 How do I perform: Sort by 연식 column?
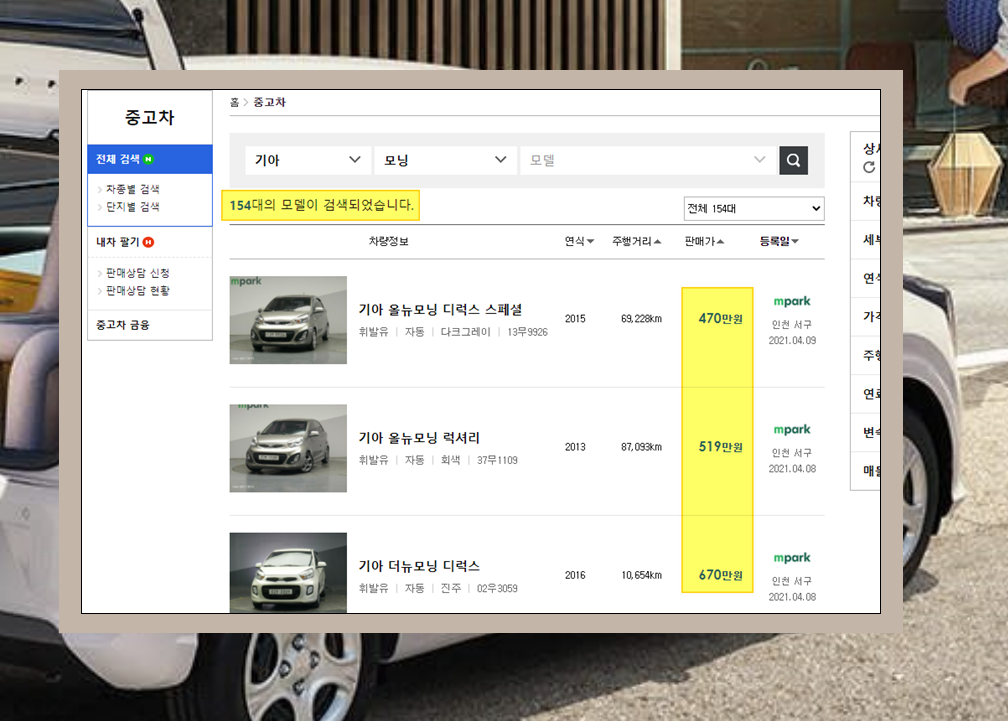coord(579,241)
